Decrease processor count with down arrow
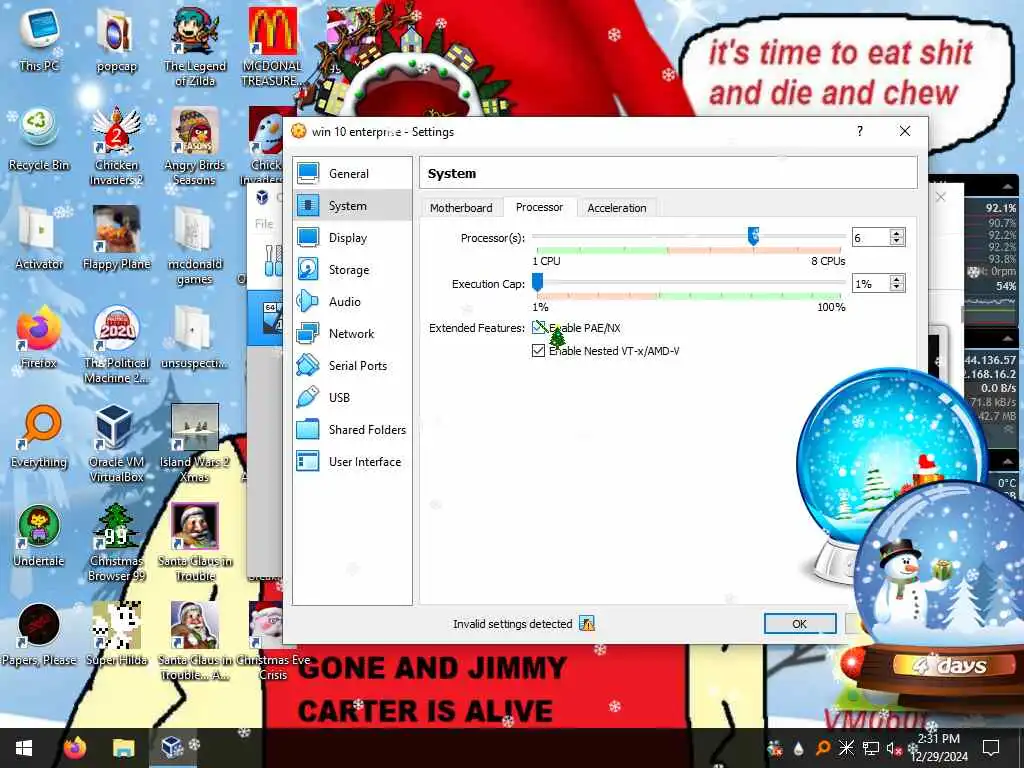1024x768 pixels. tap(897, 242)
